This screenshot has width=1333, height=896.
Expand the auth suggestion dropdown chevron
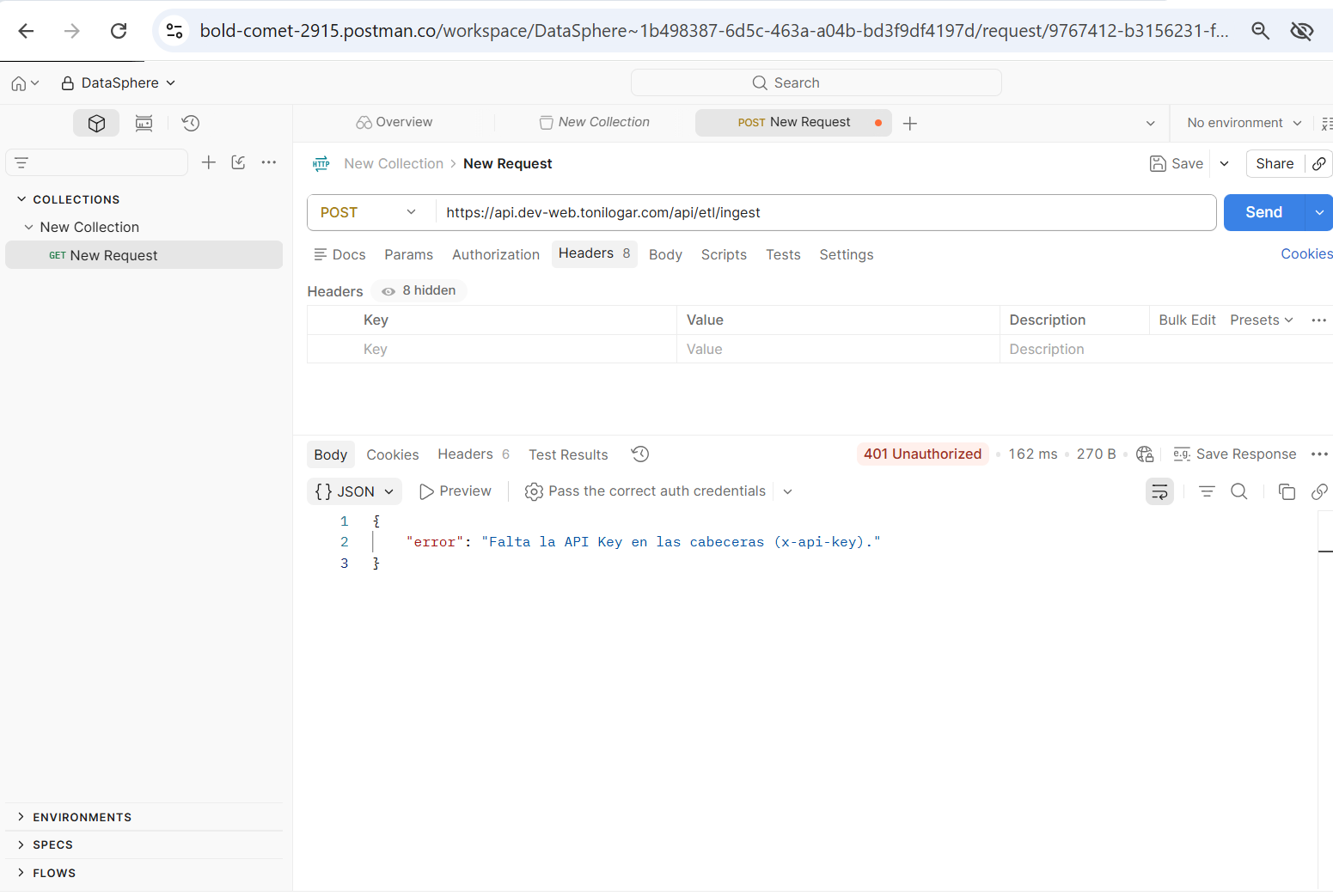[x=787, y=491]
